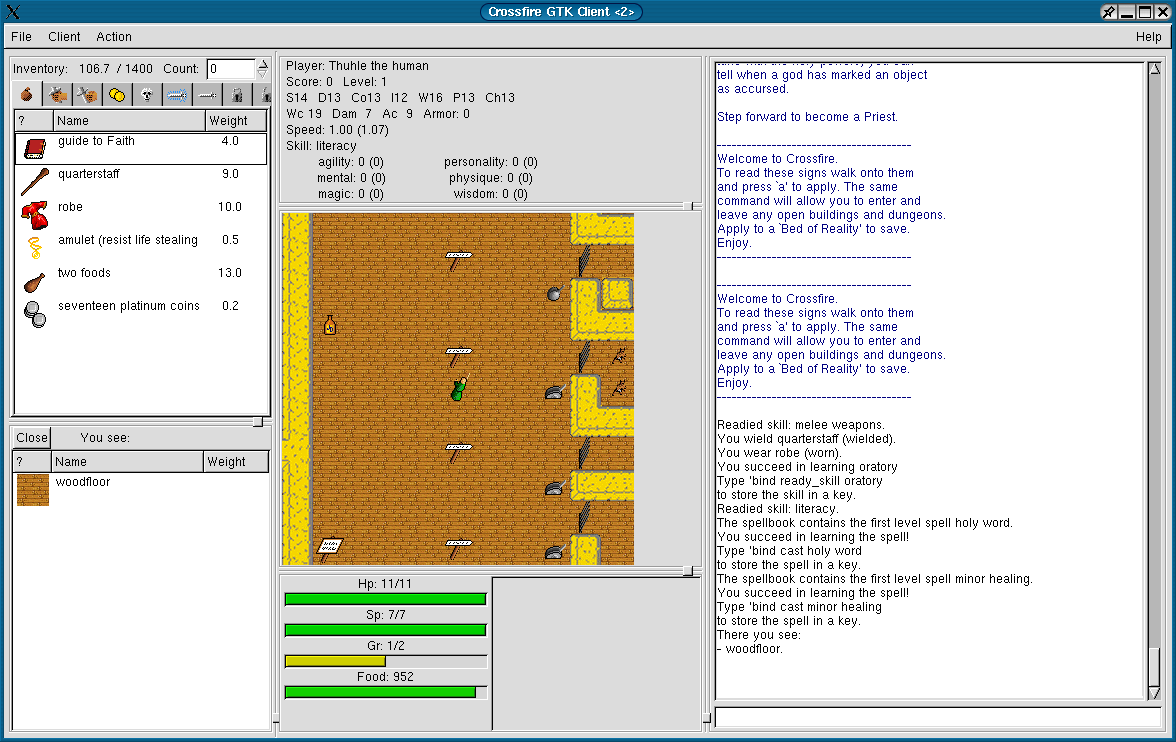Switch to the applied items tab (hand with helmet)

(x=57, y=95)
